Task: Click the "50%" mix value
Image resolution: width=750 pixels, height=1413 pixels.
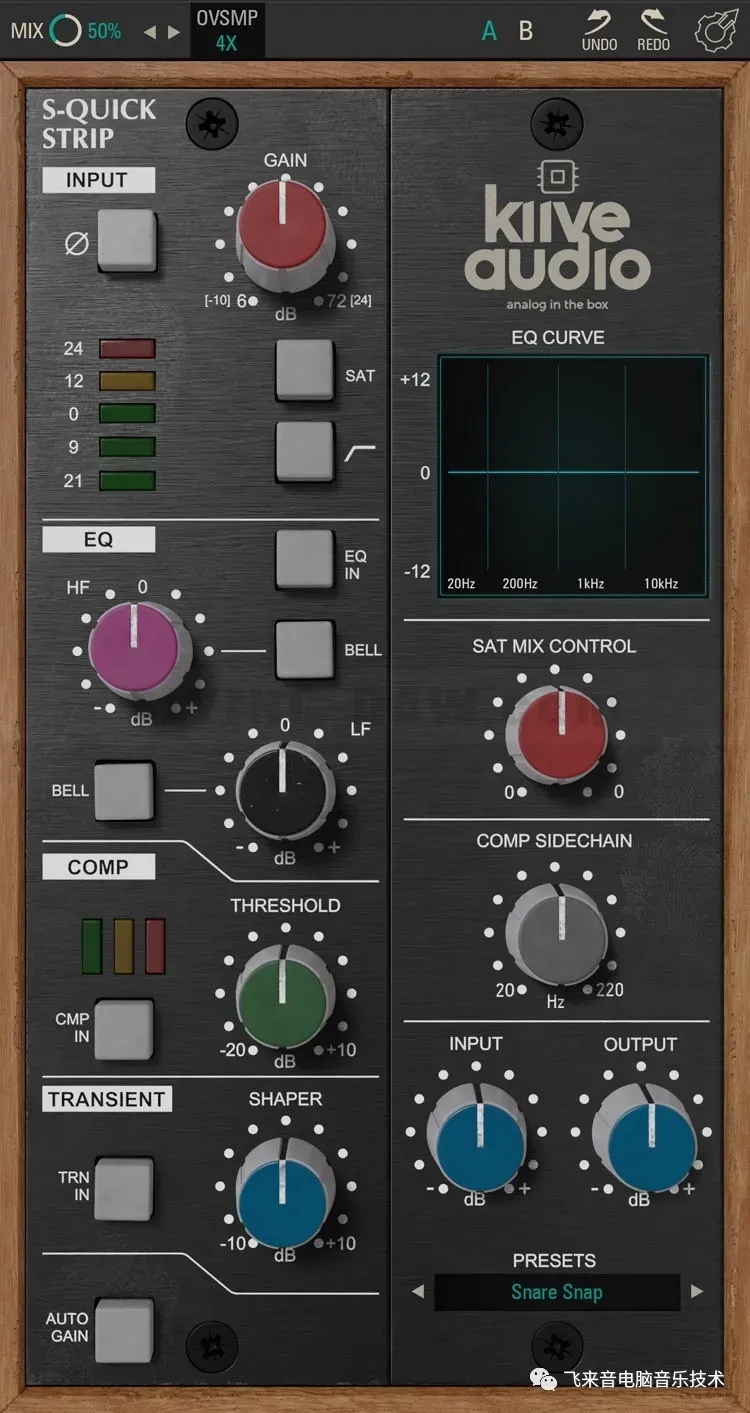Action: click(x=104, y=31)
